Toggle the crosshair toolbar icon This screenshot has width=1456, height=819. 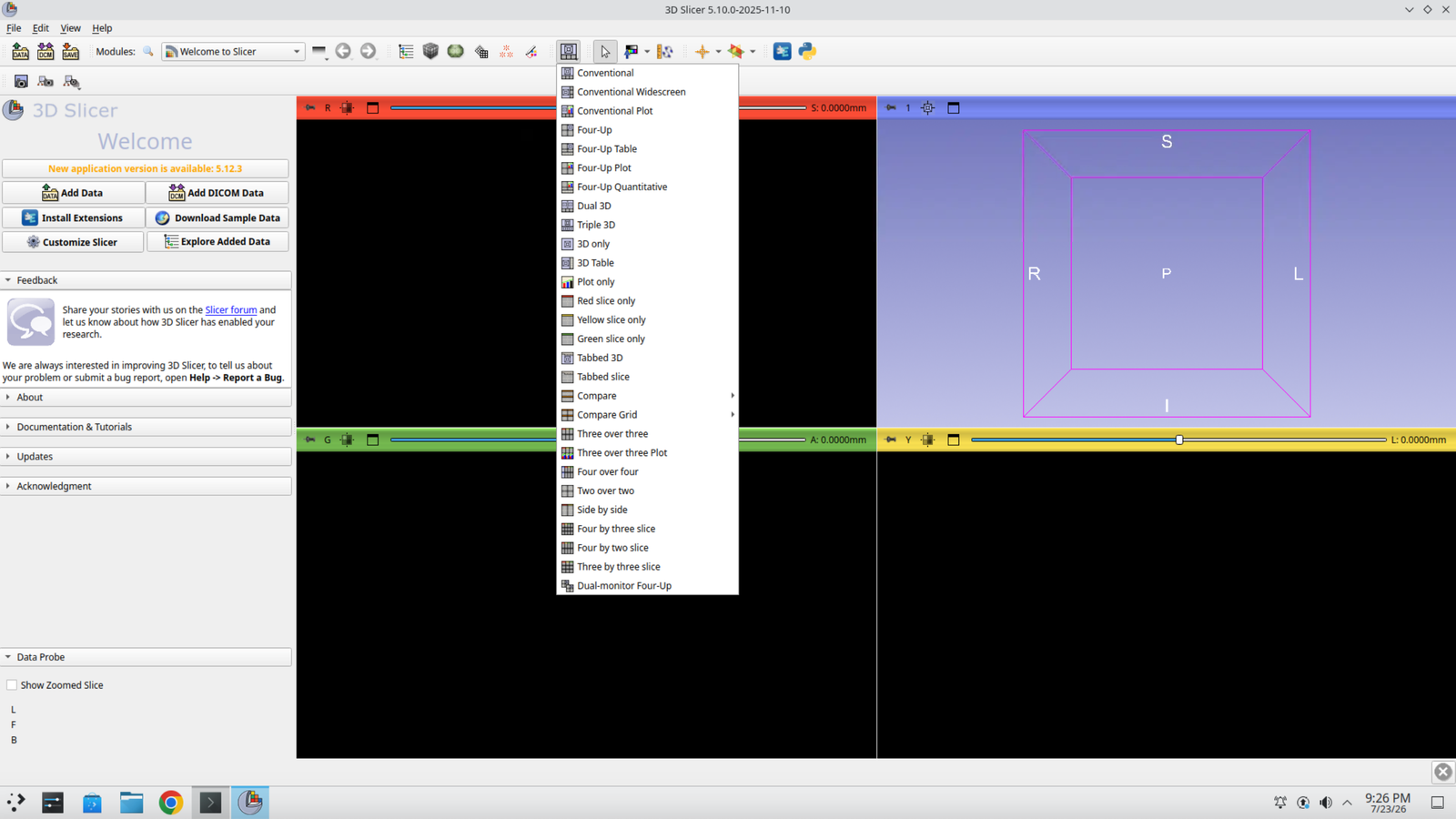pos(702,52)
